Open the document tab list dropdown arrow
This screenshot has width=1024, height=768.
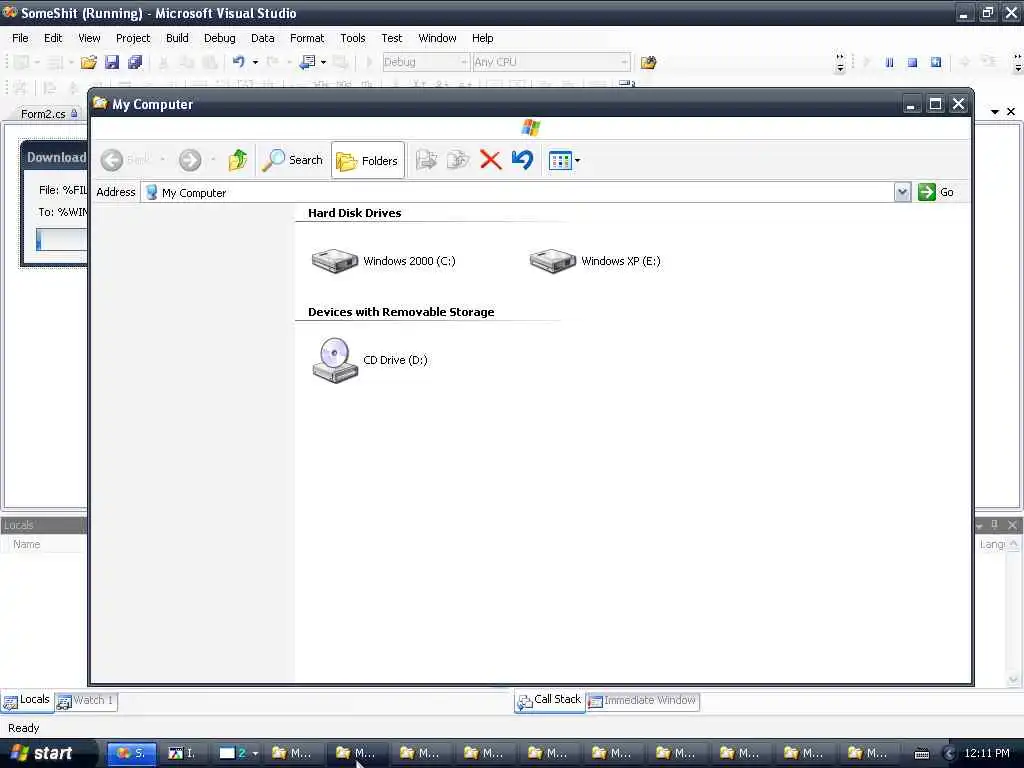click(995, 112)
